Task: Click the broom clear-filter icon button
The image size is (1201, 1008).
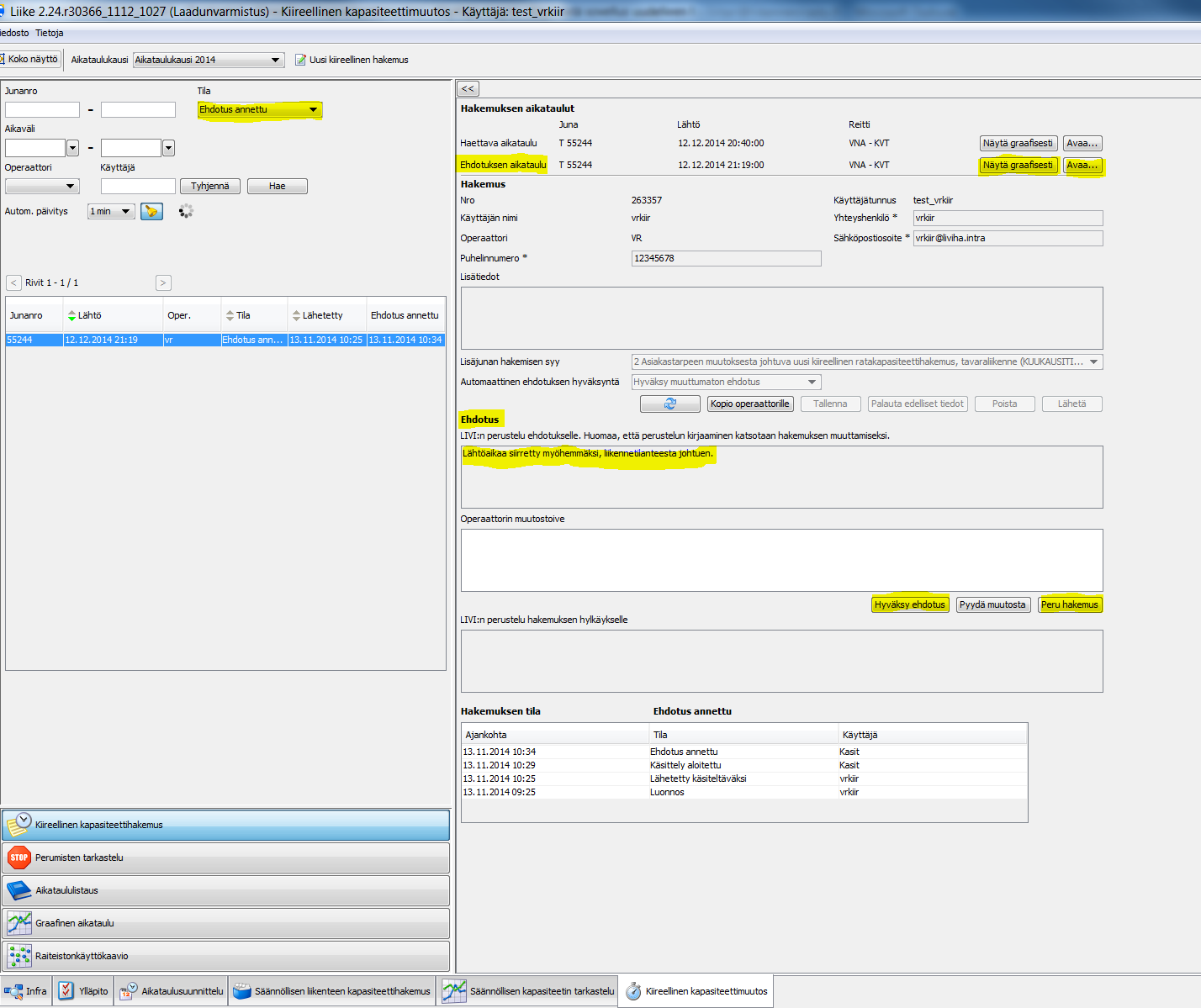Action: (x=151, y=211)
